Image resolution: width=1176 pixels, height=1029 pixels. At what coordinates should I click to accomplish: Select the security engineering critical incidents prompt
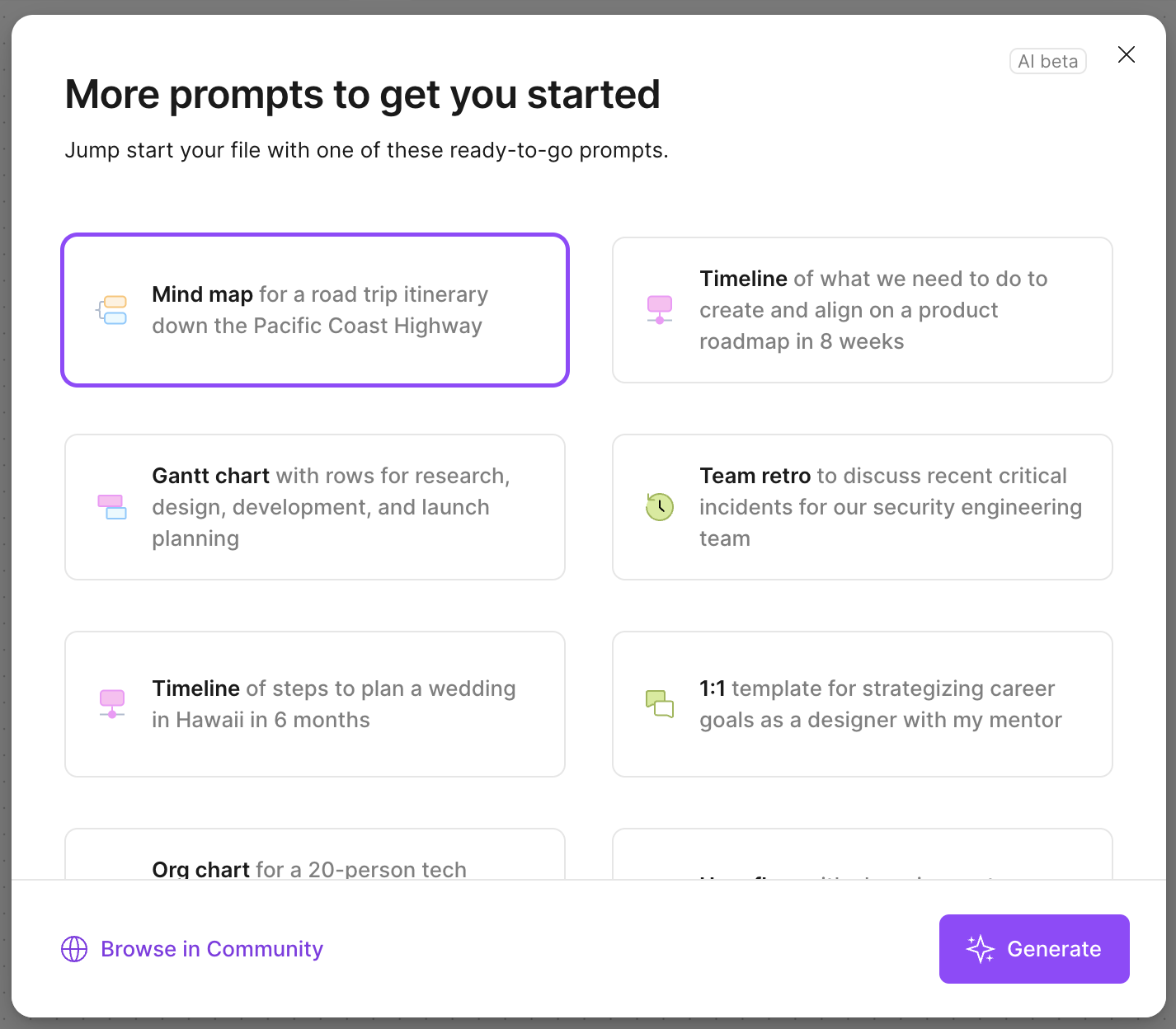[889, 507]
